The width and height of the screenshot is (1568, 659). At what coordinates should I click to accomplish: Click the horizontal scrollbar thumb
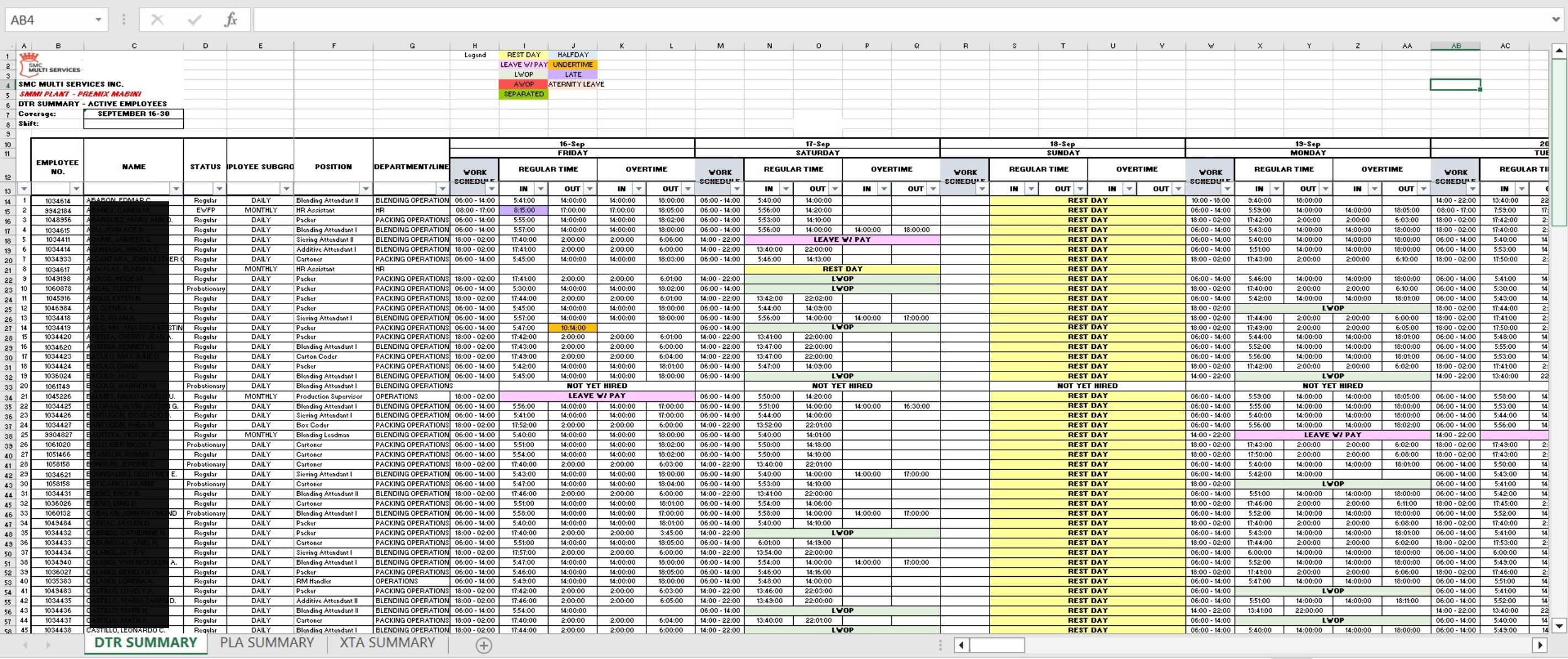coord(997,645)
